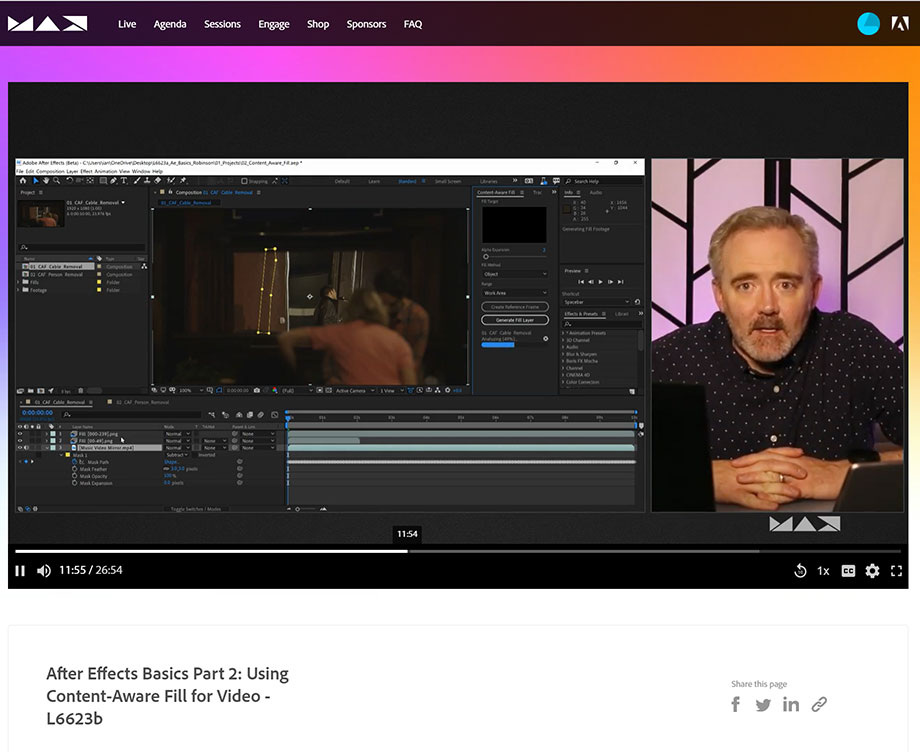This screenshot has width=920, height=752.
Task: Toggle closed captions on the video
Action: tap(848, 571)
